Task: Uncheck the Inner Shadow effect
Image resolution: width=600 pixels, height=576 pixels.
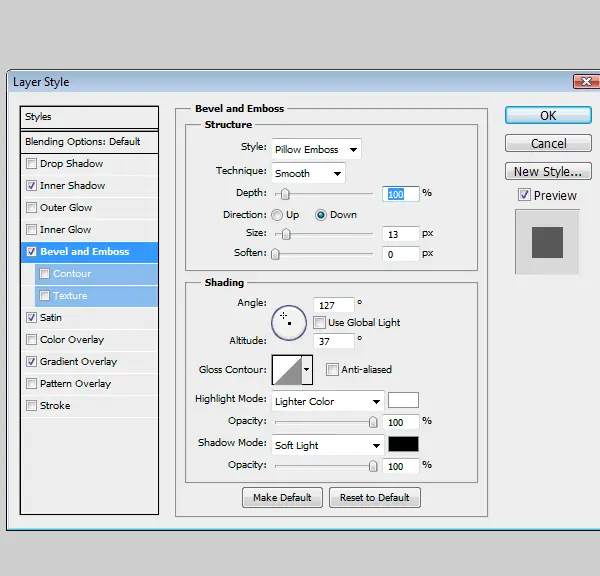Action: (31, 186)
